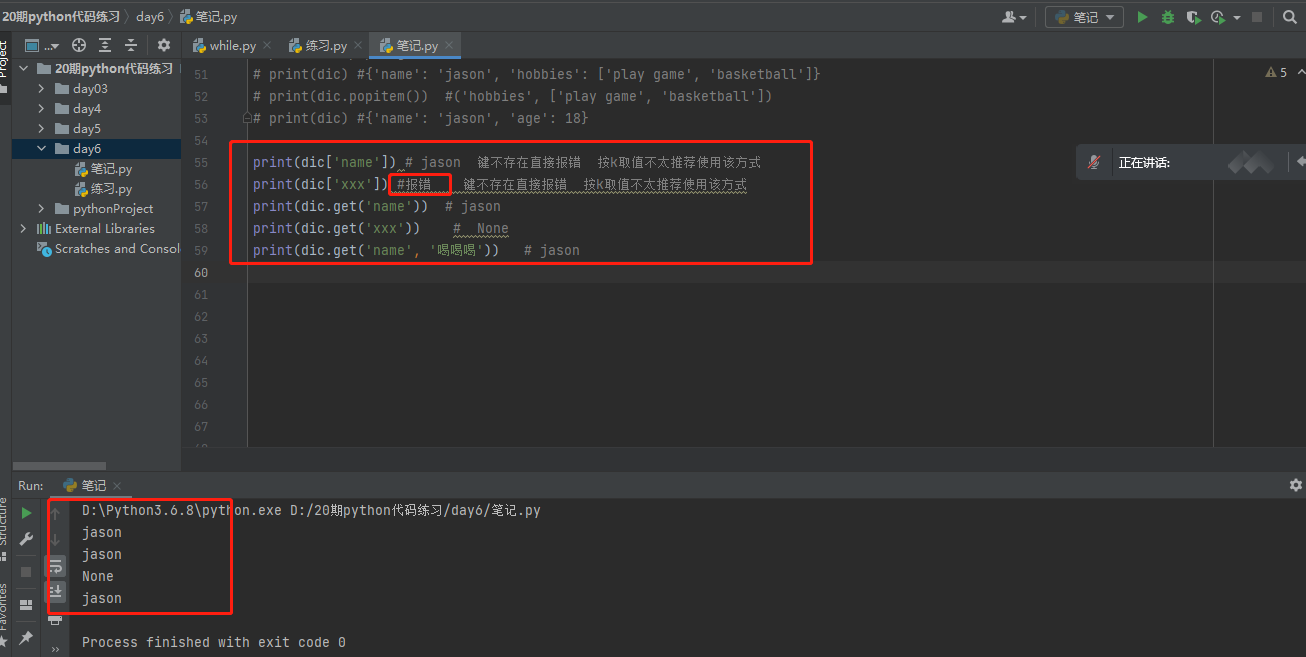Click the 'None' output line in console
Image resolution: width=1306 pixels, height=657 pixels.
click(98, 576)
